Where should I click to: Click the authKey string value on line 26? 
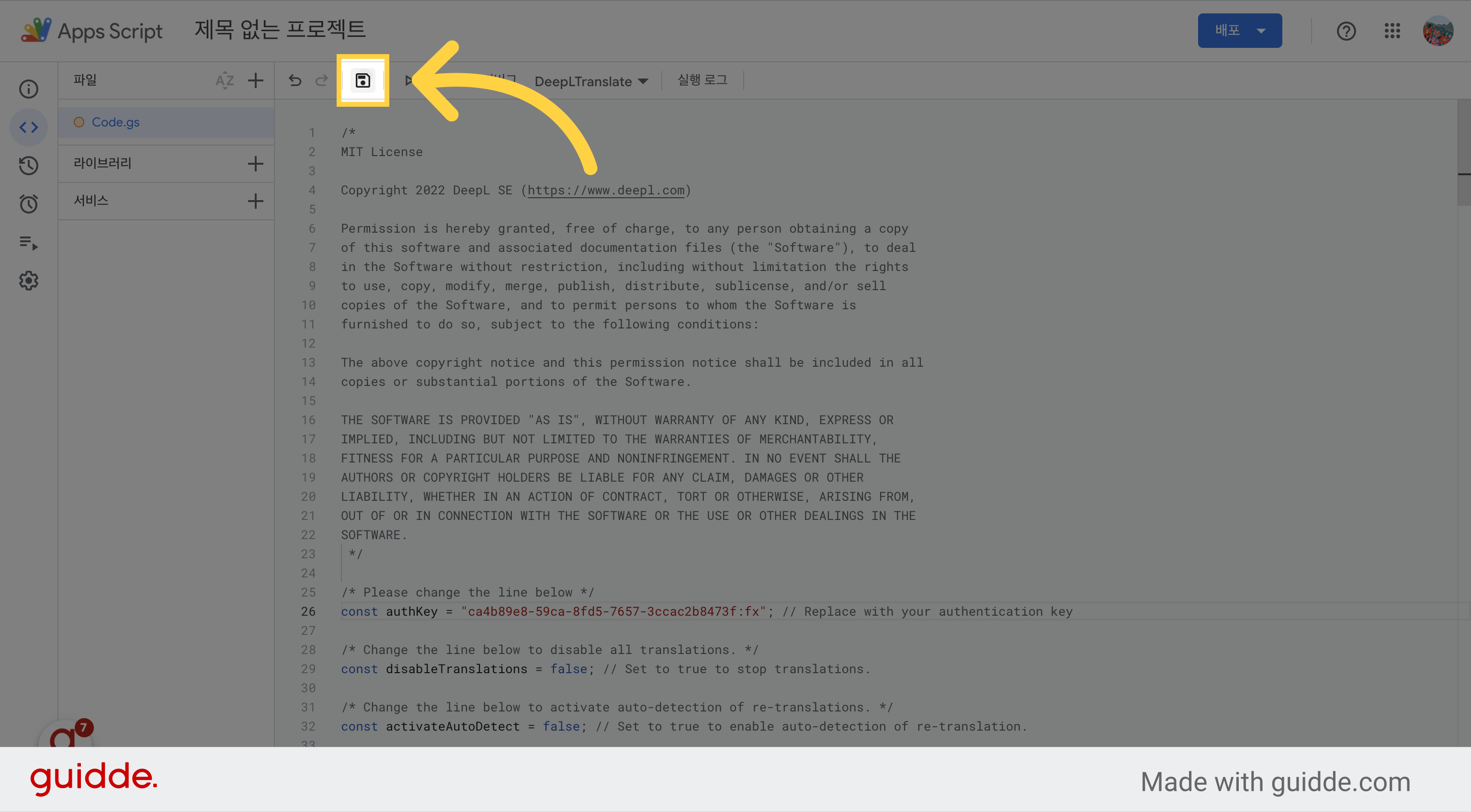[x=613, y=611]
